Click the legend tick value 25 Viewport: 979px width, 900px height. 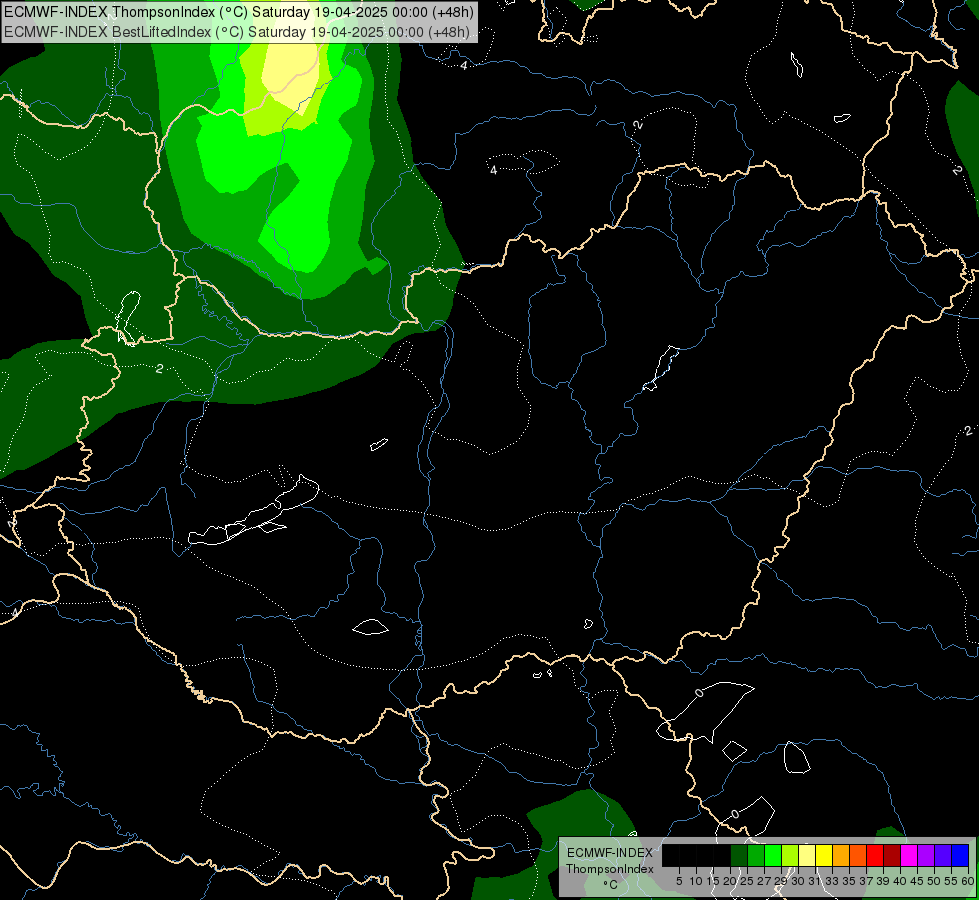coord(747,881)
